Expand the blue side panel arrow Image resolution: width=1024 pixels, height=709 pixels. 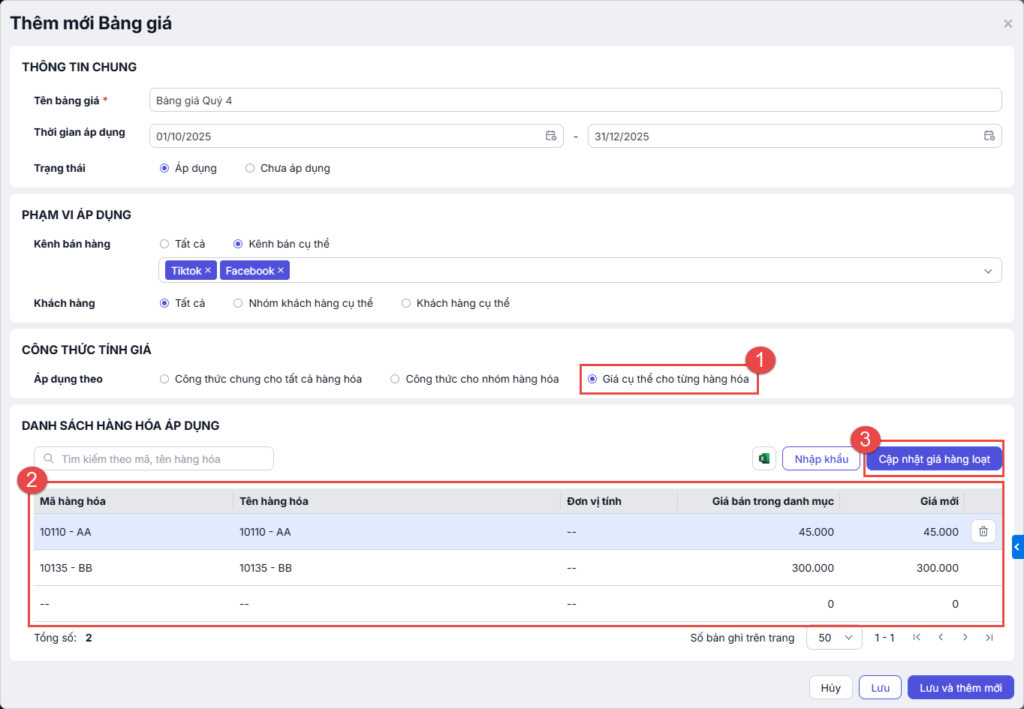[1017, 547]
